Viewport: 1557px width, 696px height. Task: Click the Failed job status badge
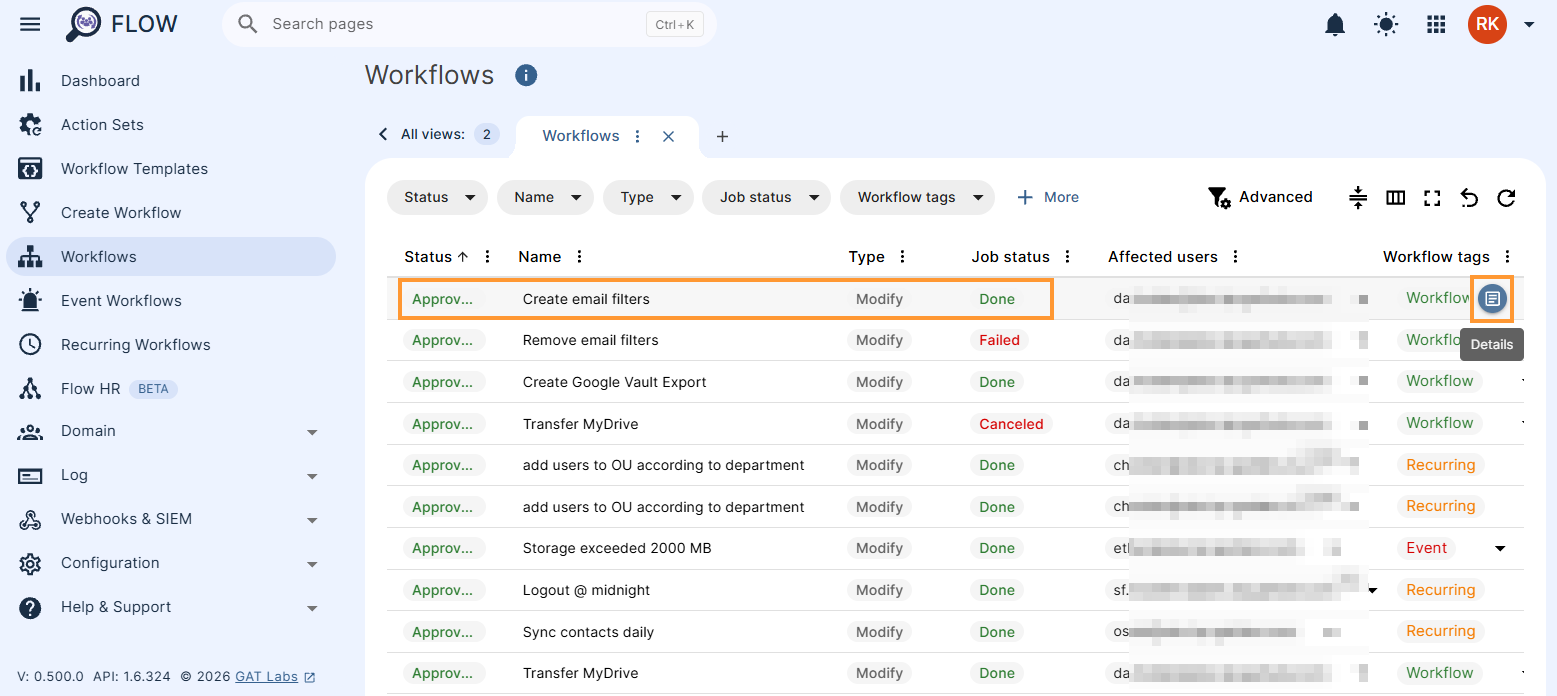[999, 340]
